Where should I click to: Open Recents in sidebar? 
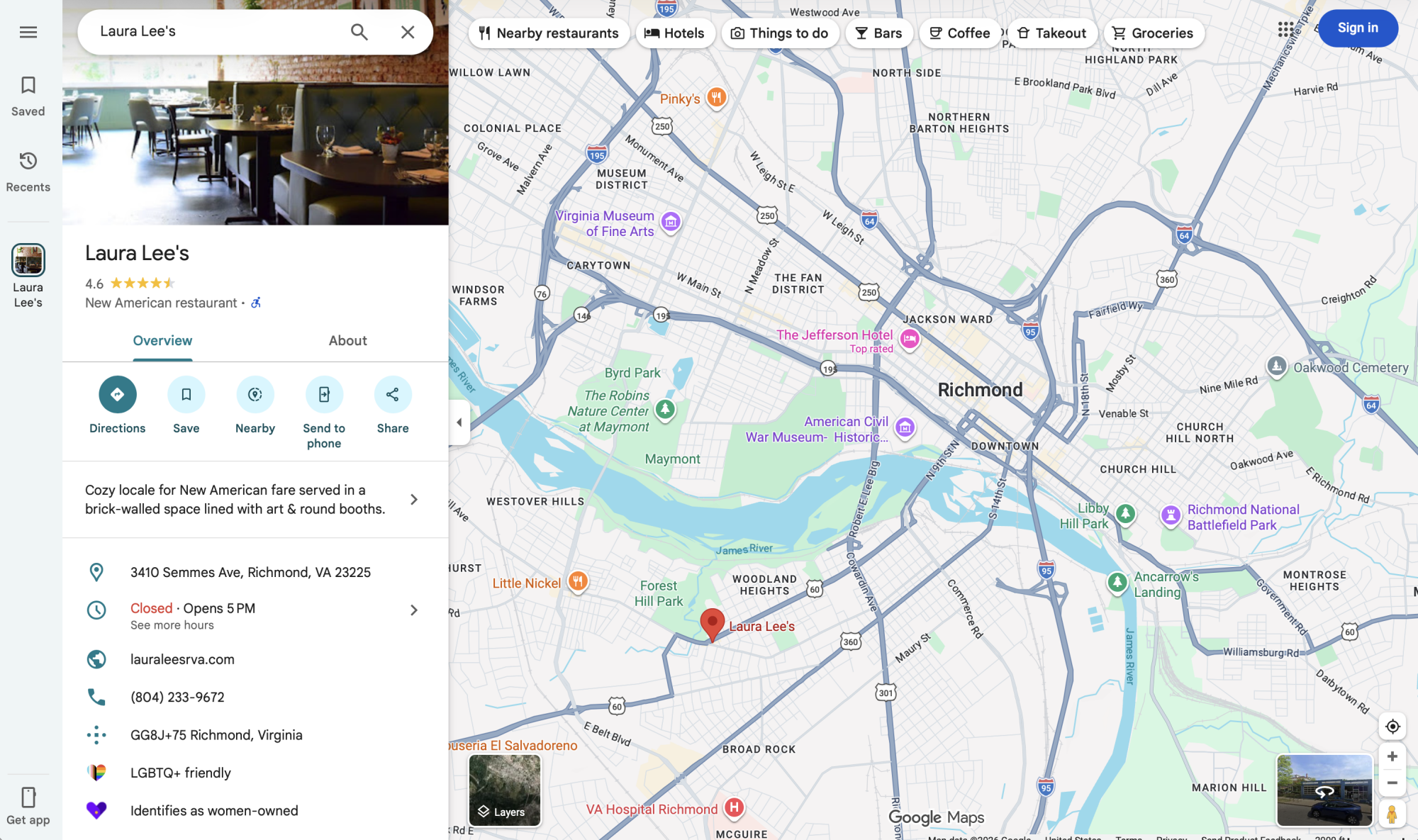point(28,172)
